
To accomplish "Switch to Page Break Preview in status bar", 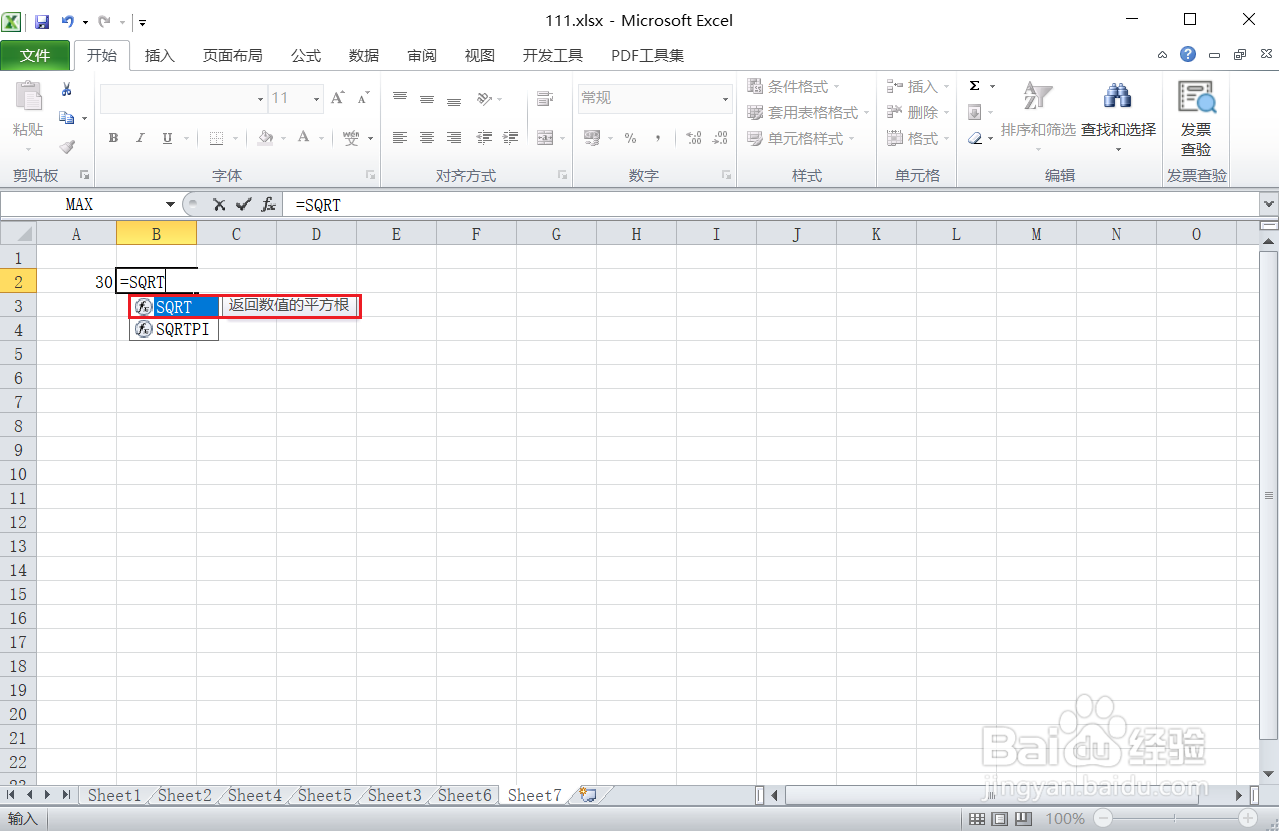I will click(x=1025, y=819).
